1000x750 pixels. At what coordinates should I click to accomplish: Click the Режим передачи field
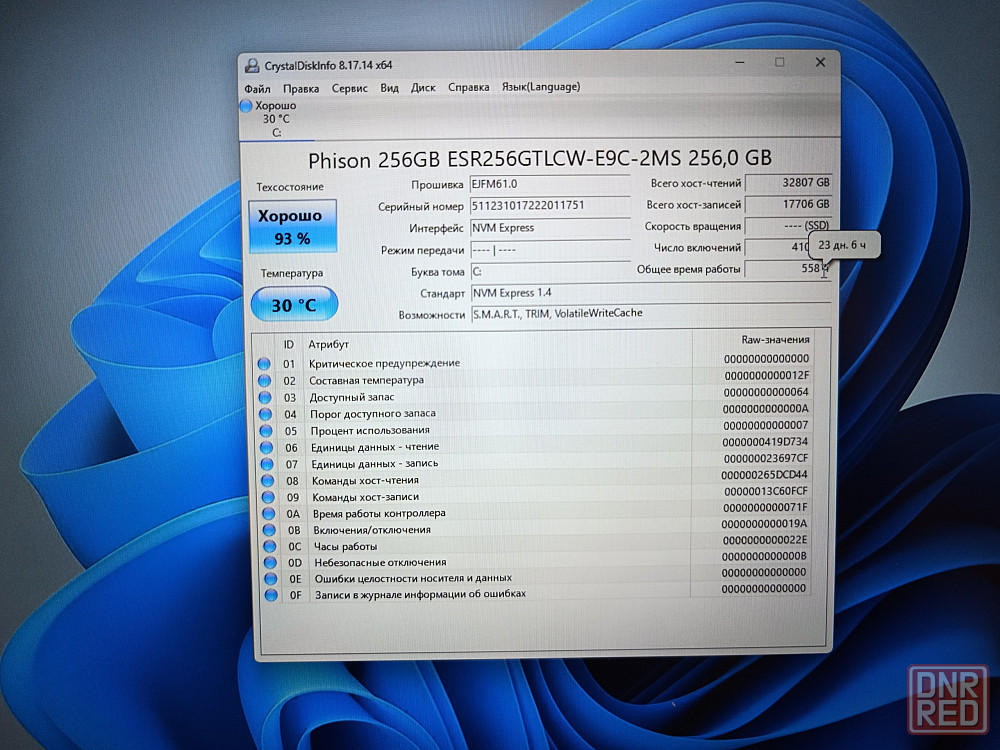click(550, 249)
